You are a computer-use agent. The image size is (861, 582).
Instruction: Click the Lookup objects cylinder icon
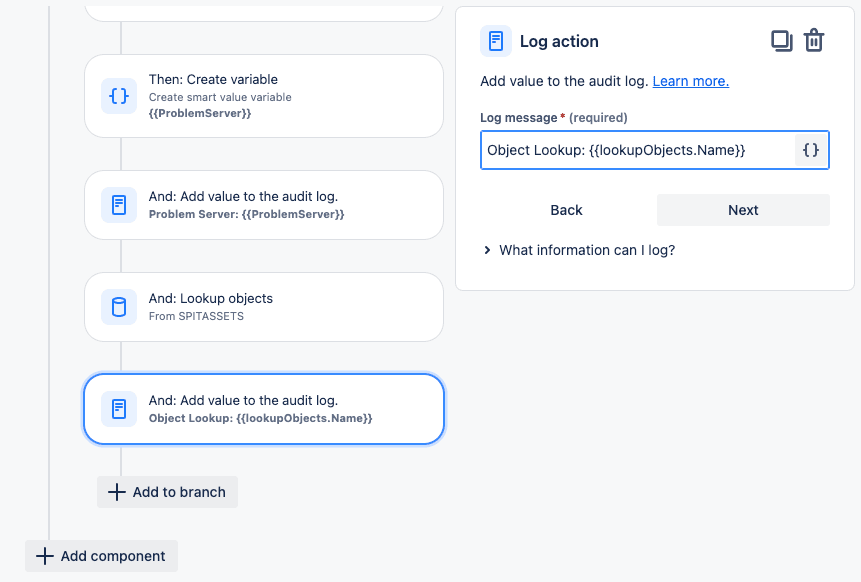click(119, 307)
